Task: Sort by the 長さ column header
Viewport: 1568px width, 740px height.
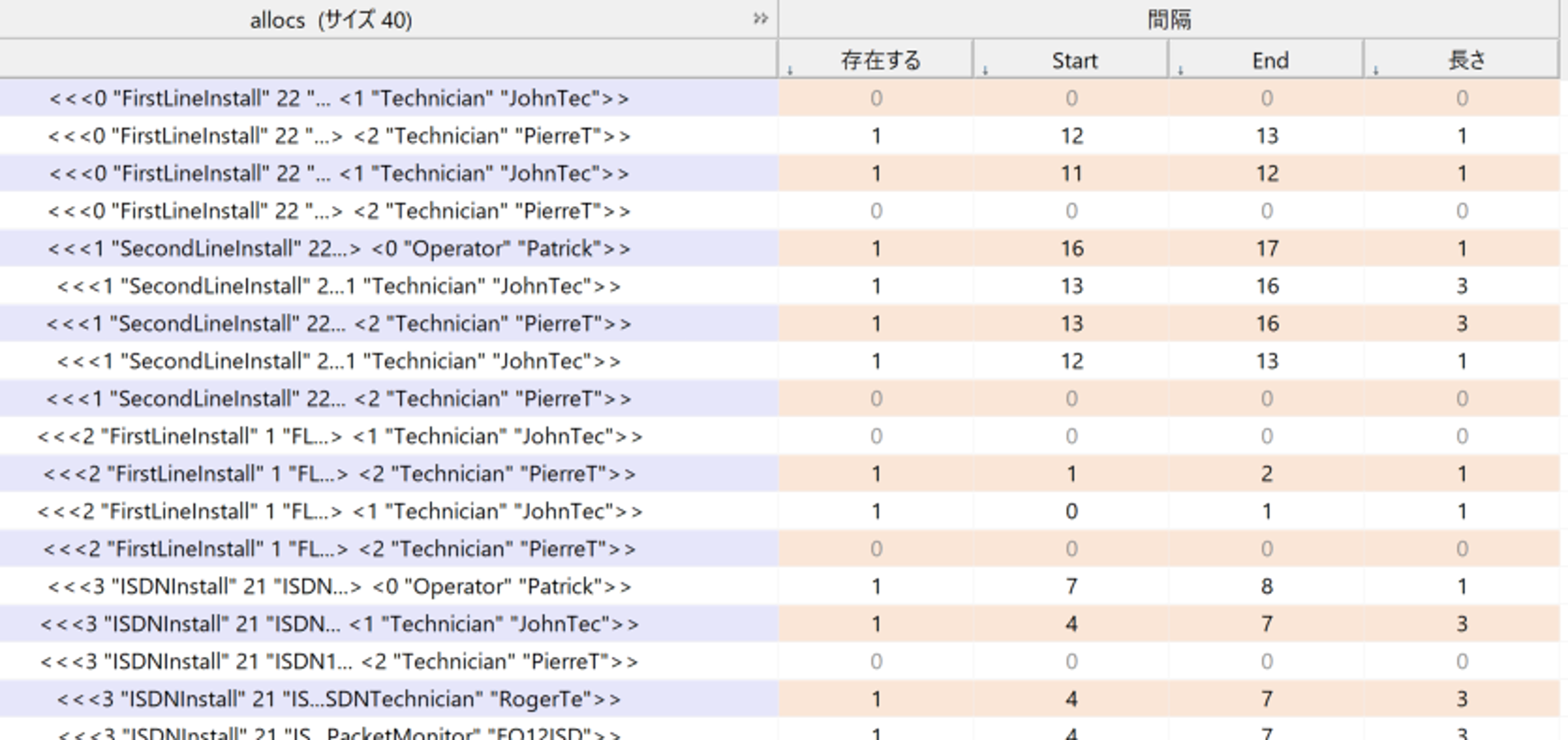Action: (x=1462, y=60)
